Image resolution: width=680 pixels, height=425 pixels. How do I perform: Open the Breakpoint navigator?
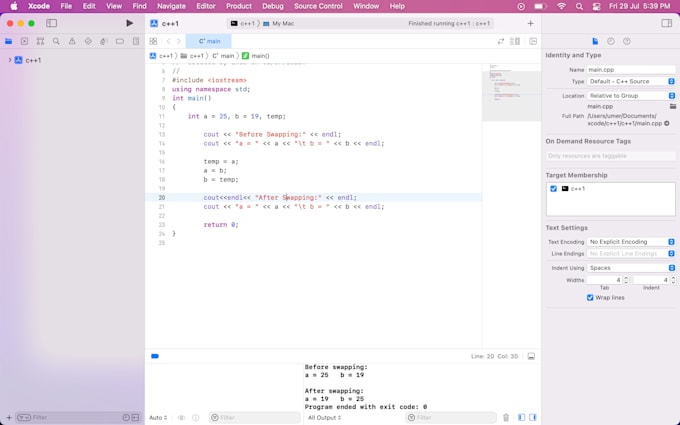coord(120,42)
